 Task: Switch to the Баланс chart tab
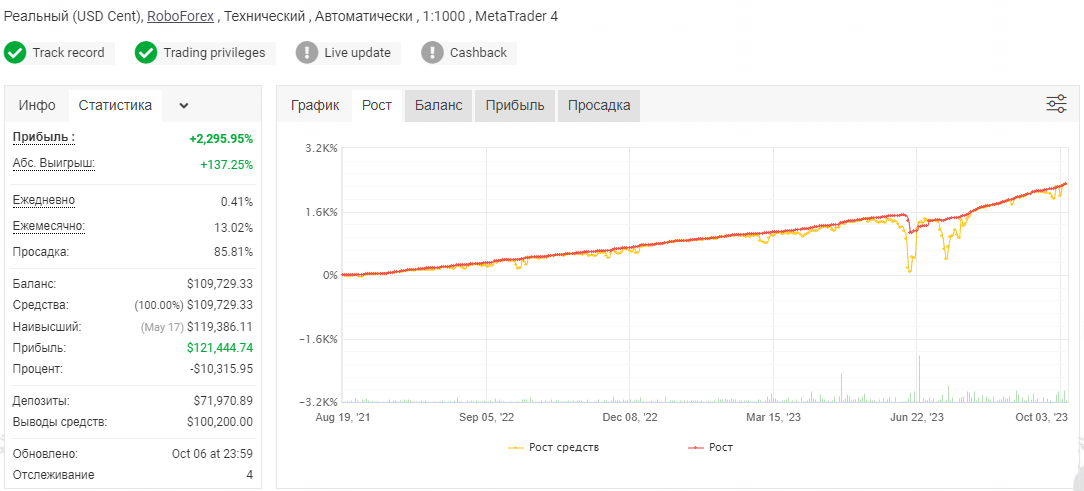point(438,106)
